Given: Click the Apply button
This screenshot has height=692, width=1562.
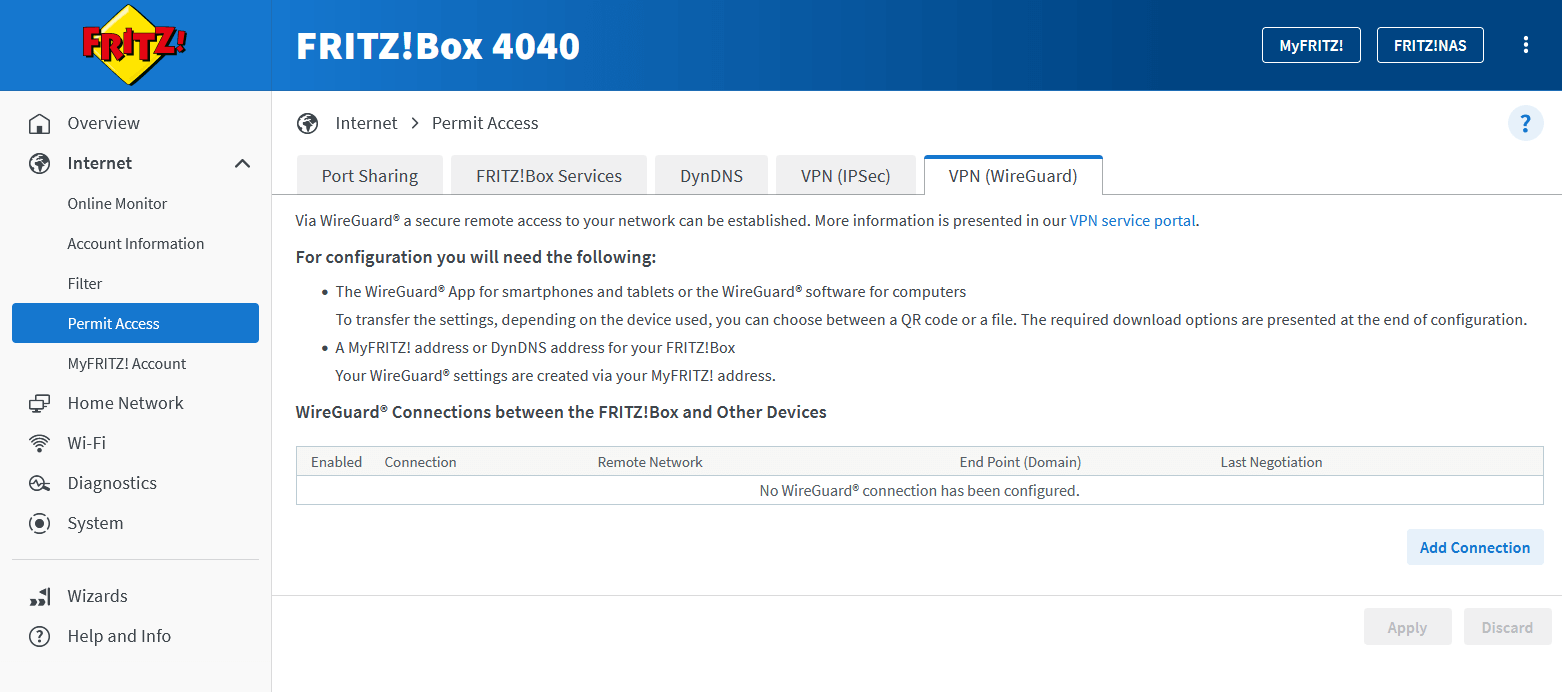Looking at the screenshot, I should coord(1407,627).
